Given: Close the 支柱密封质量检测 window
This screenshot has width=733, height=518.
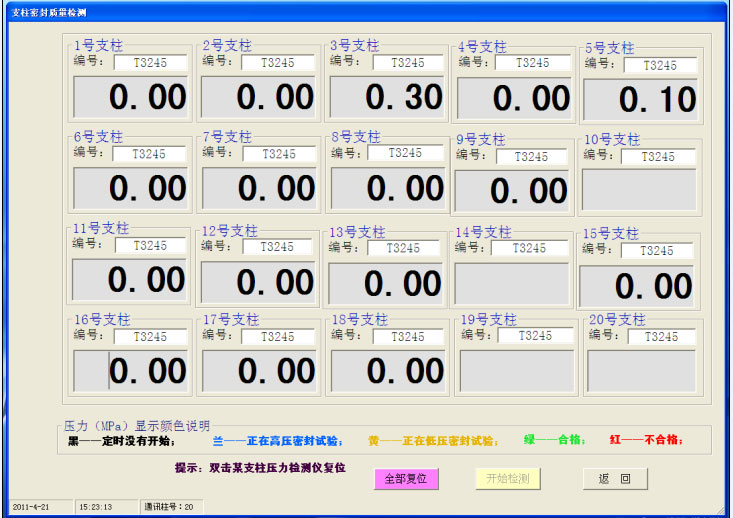Looking at the screenshot, I should pos(714,10).
